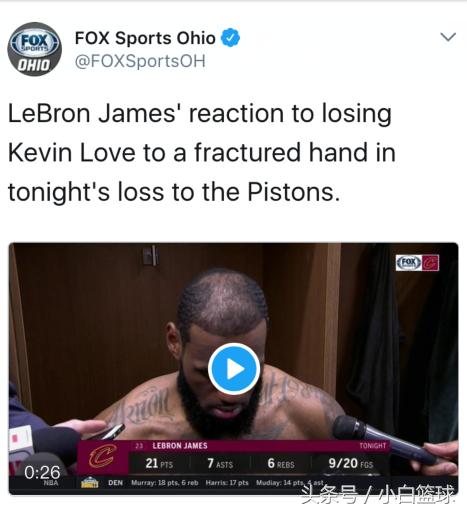Click the 7 ASTS stat

point(220,463)
